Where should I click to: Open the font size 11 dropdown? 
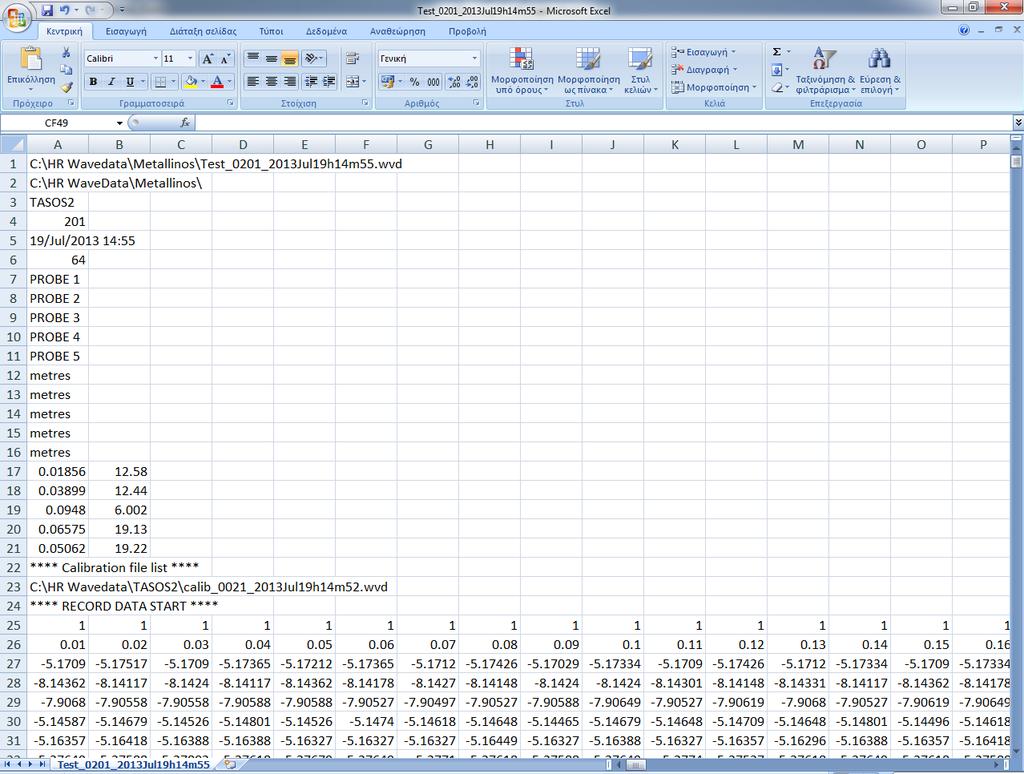point(190,58)
